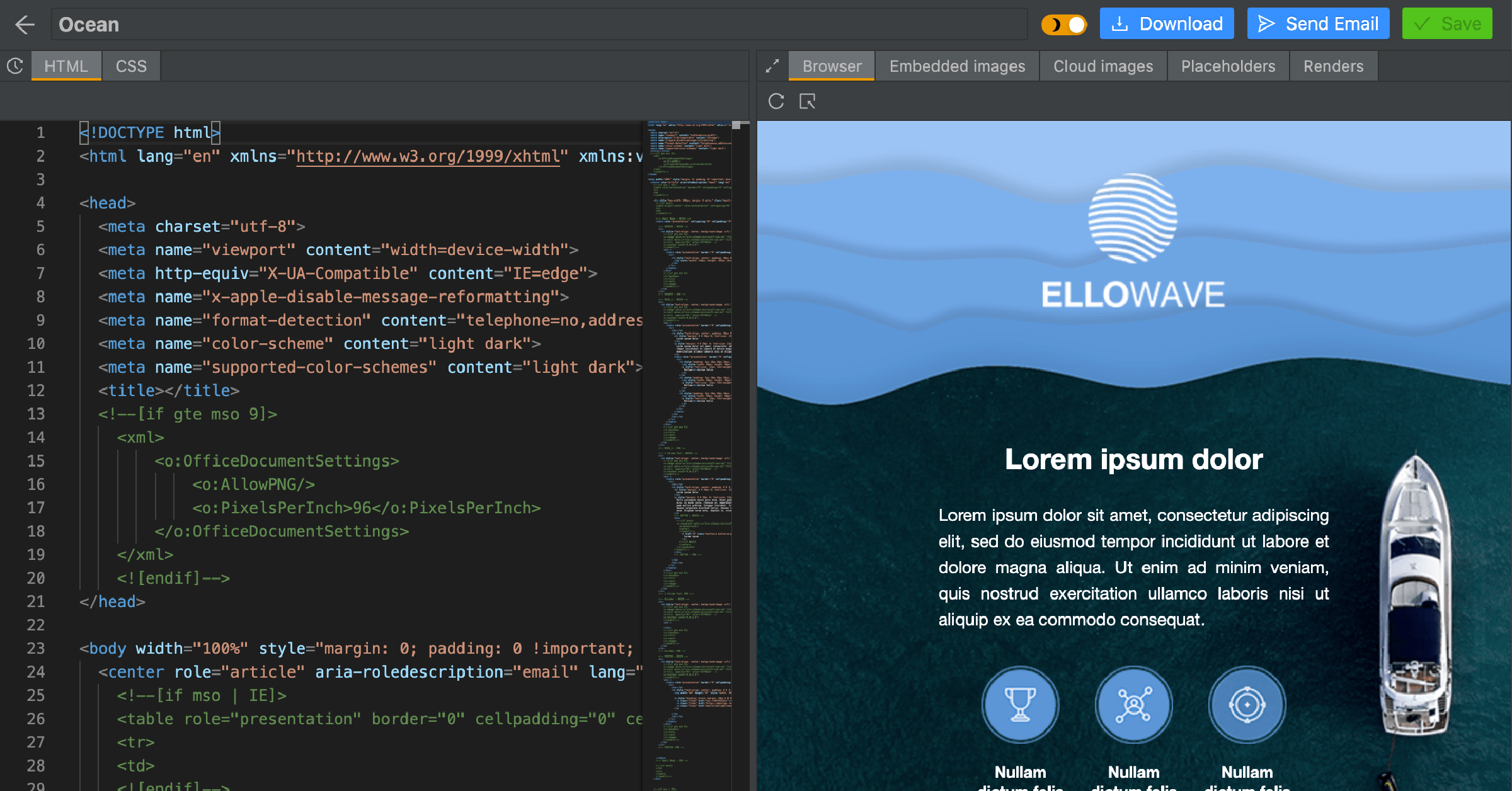Image resolution: width=1512 pixels, height=791 pixels.
Task: Click the Ocean project title text
Action: click(87, 25)
